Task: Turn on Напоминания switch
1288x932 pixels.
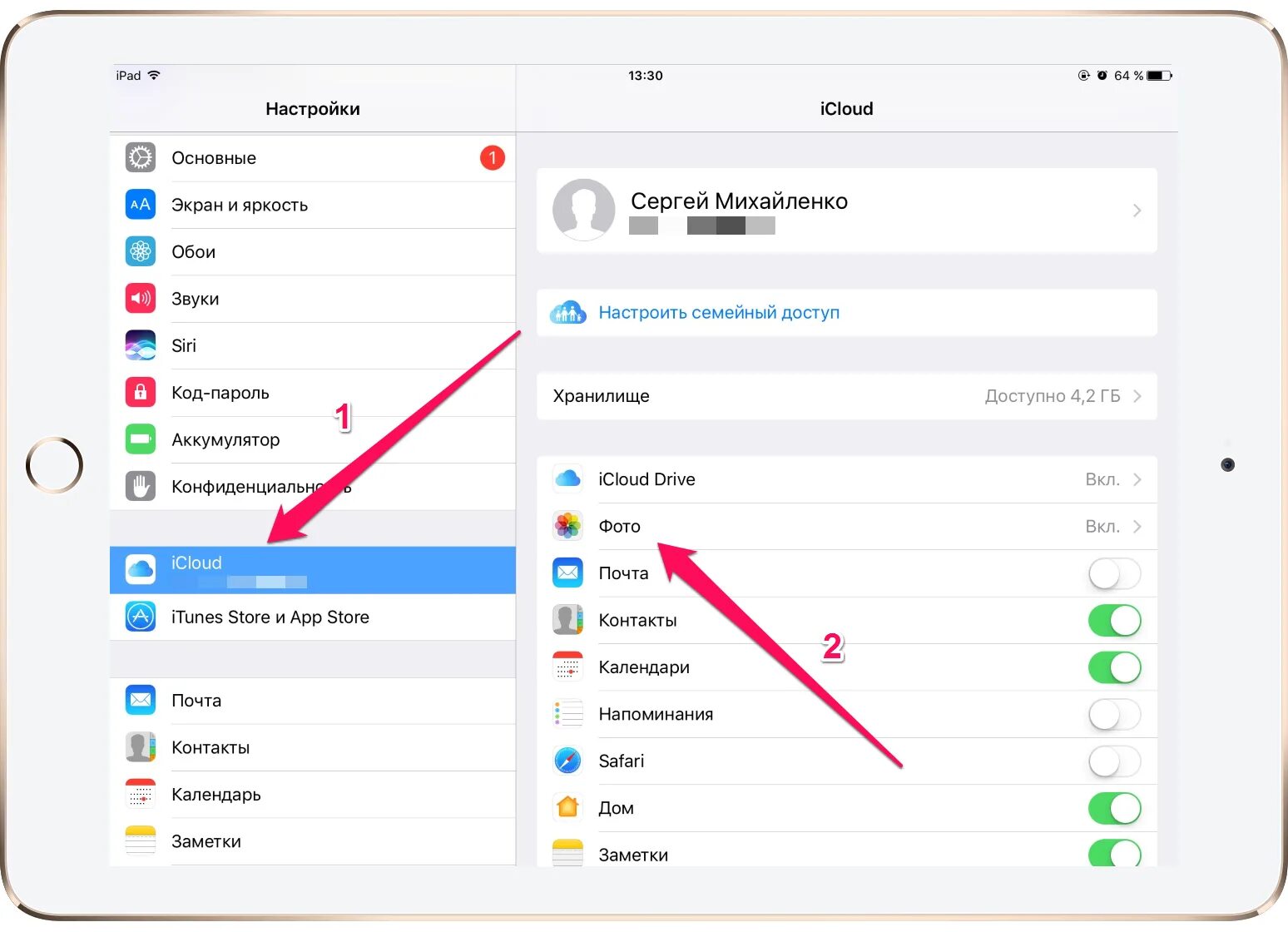Action: pyautogui.click(x=1115, y=714)
